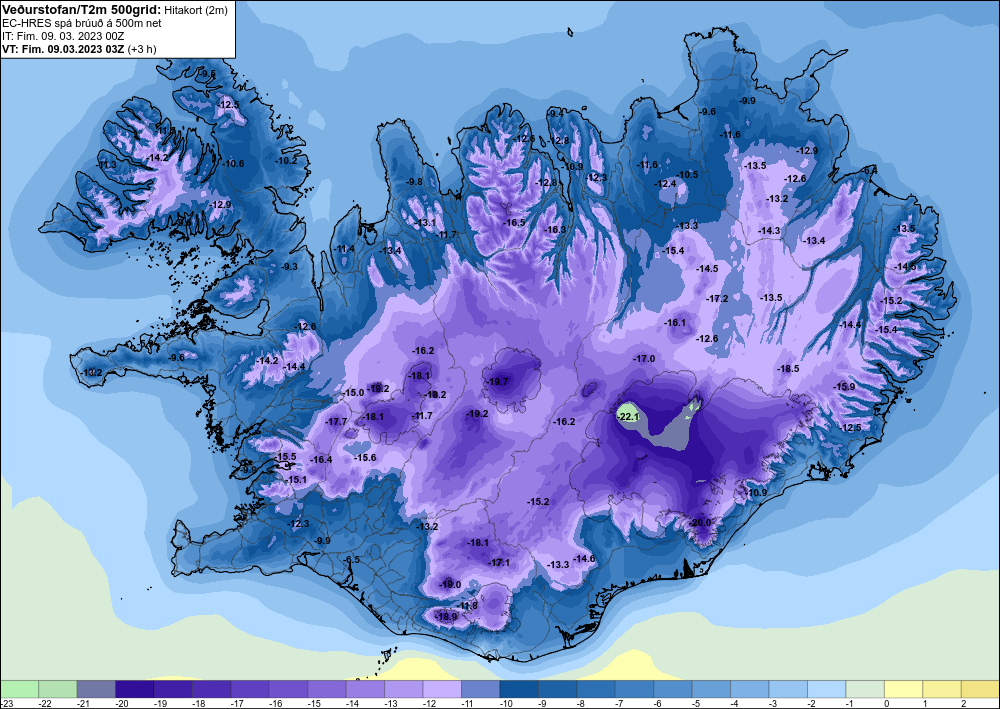Click the -19.7 temperature label
The height and width of the screenshot is (709, 1000).
coord(497,382)
